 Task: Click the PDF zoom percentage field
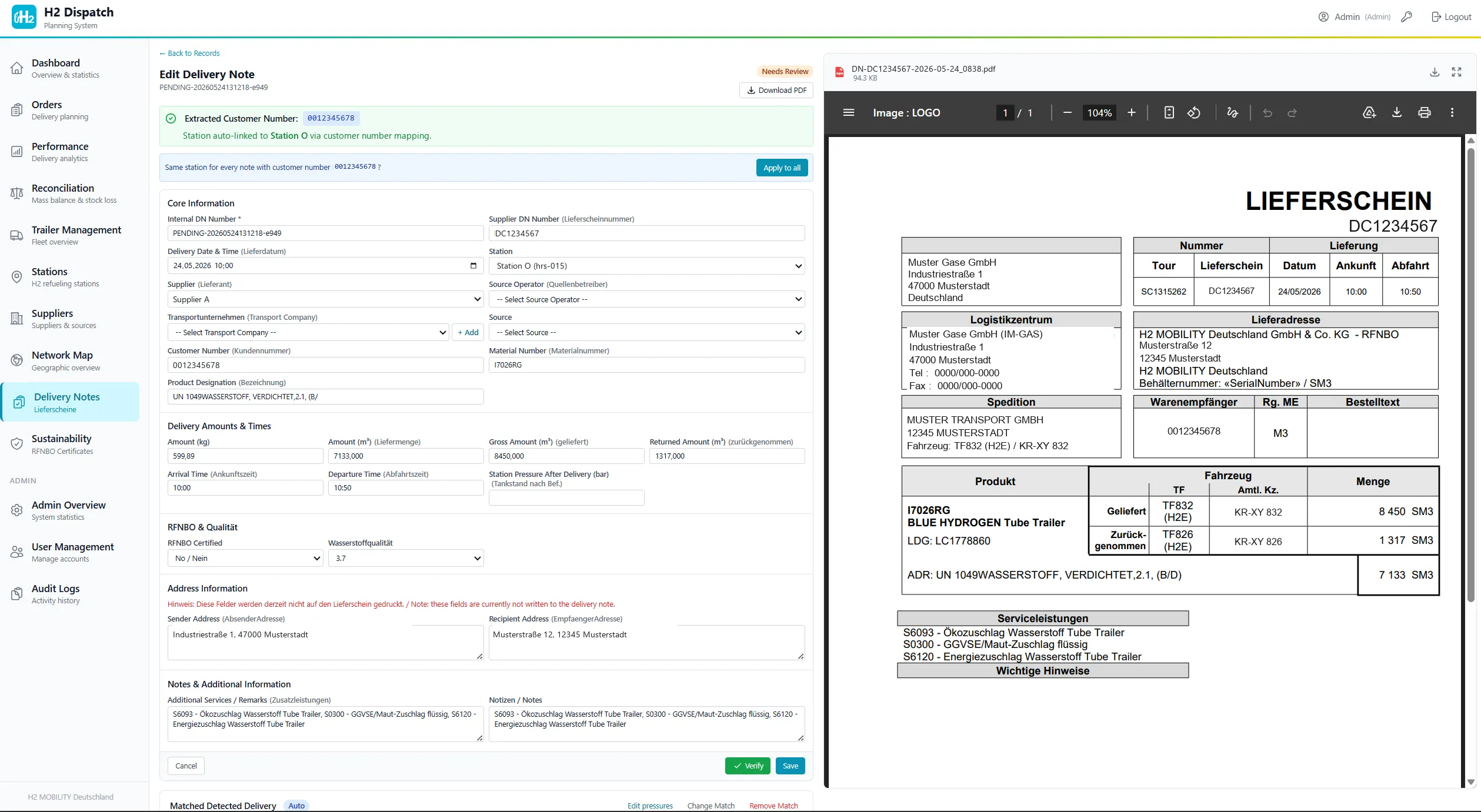1099,112
